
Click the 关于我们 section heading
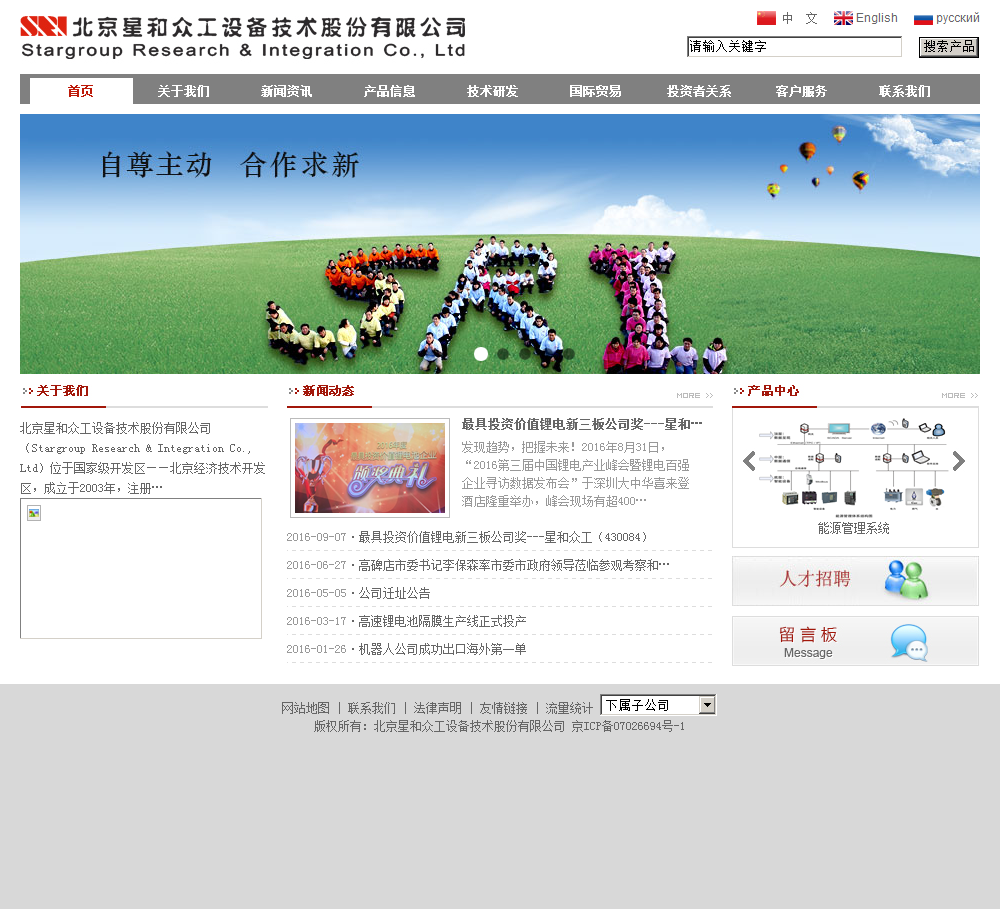pyautogui.click(x=62, y=390)
